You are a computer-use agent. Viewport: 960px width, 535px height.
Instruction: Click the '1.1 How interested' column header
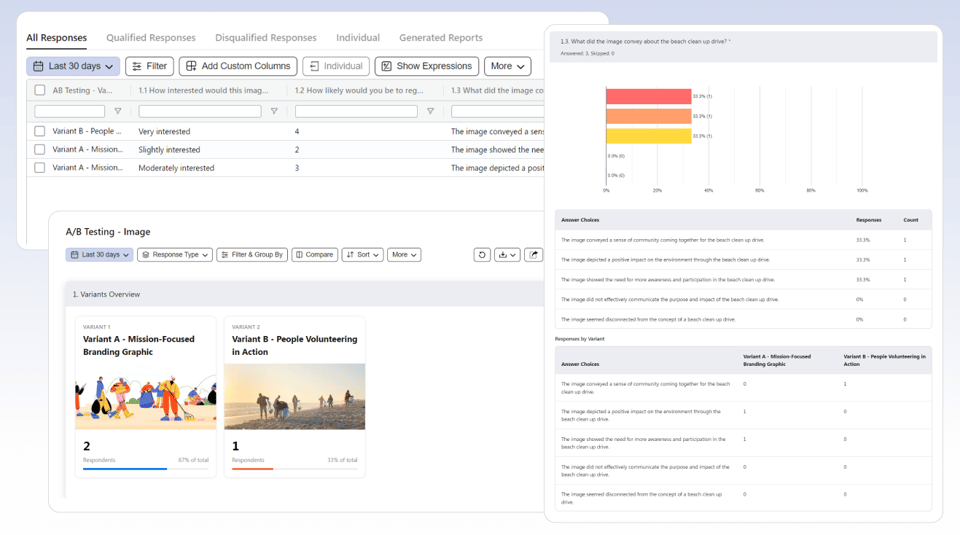(x=203, y=91)
